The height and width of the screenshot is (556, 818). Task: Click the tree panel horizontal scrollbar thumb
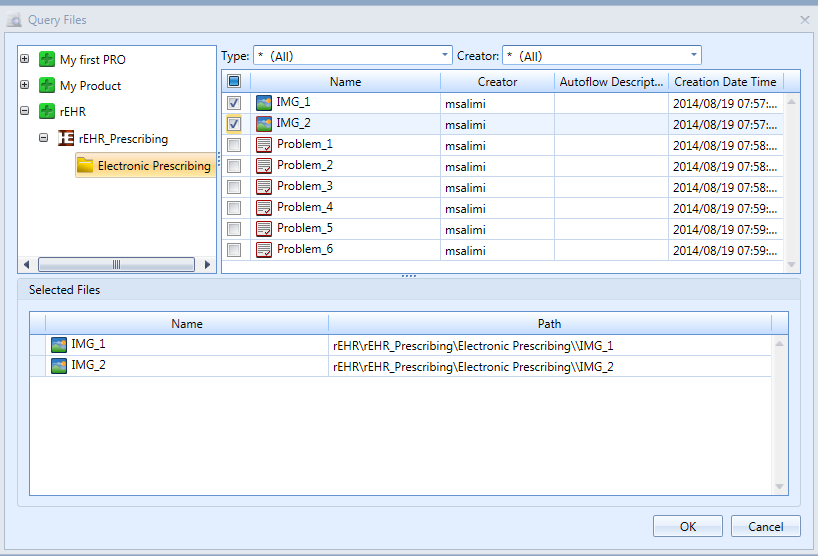pyautogui.click(x=116, y=265)
